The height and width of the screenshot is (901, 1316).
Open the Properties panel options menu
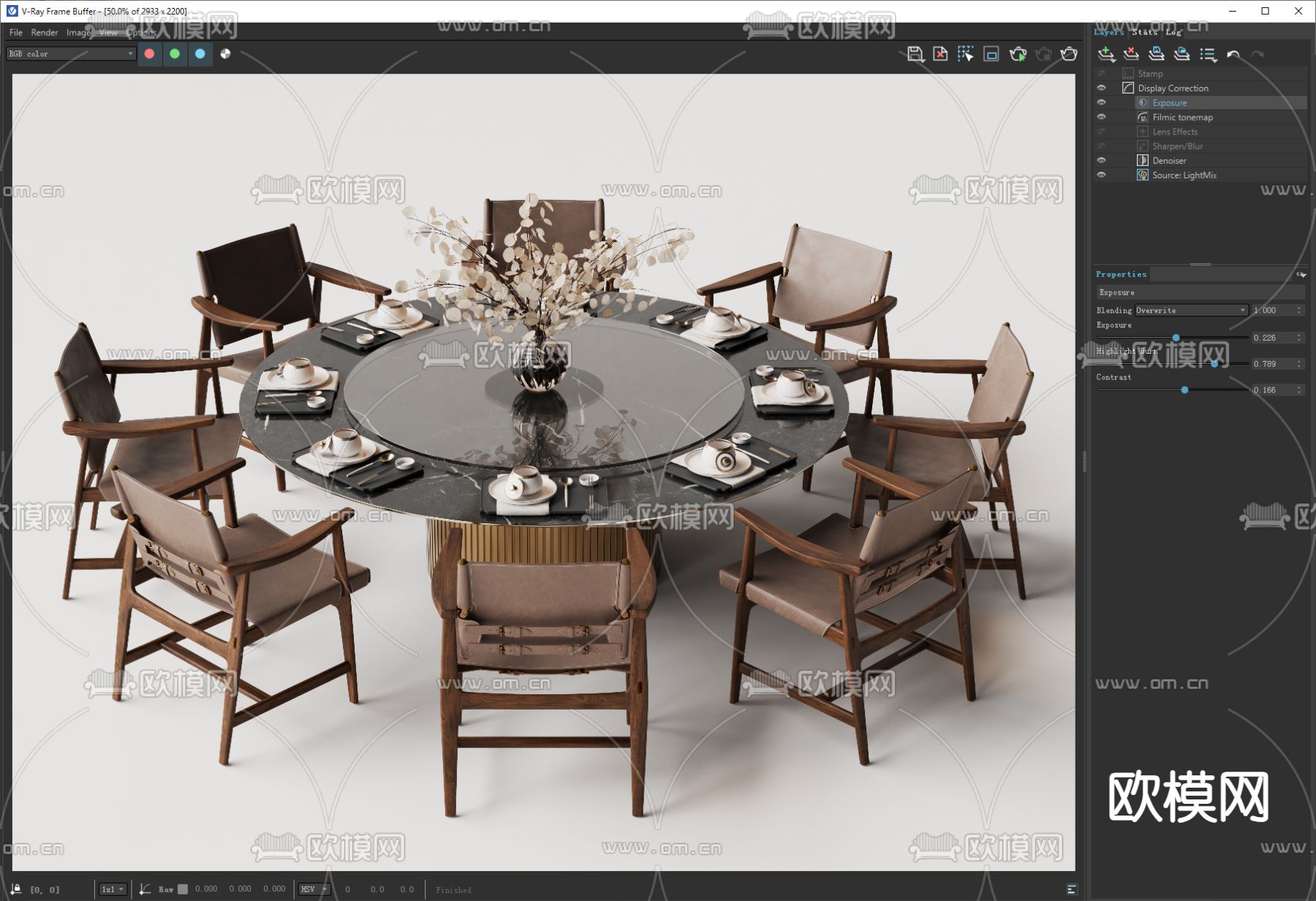coord(1301,275)
